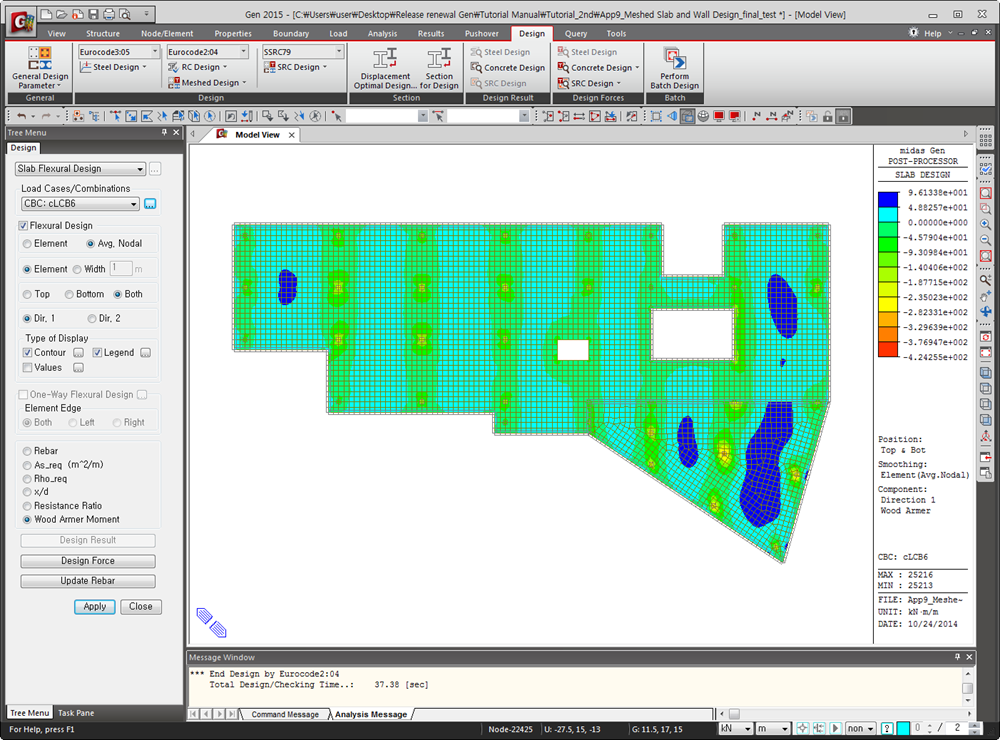Image resolution: width=1000 pixels, height=740 pixels.
Task: Open the Query ribbon tab
Action: (576, 33)
